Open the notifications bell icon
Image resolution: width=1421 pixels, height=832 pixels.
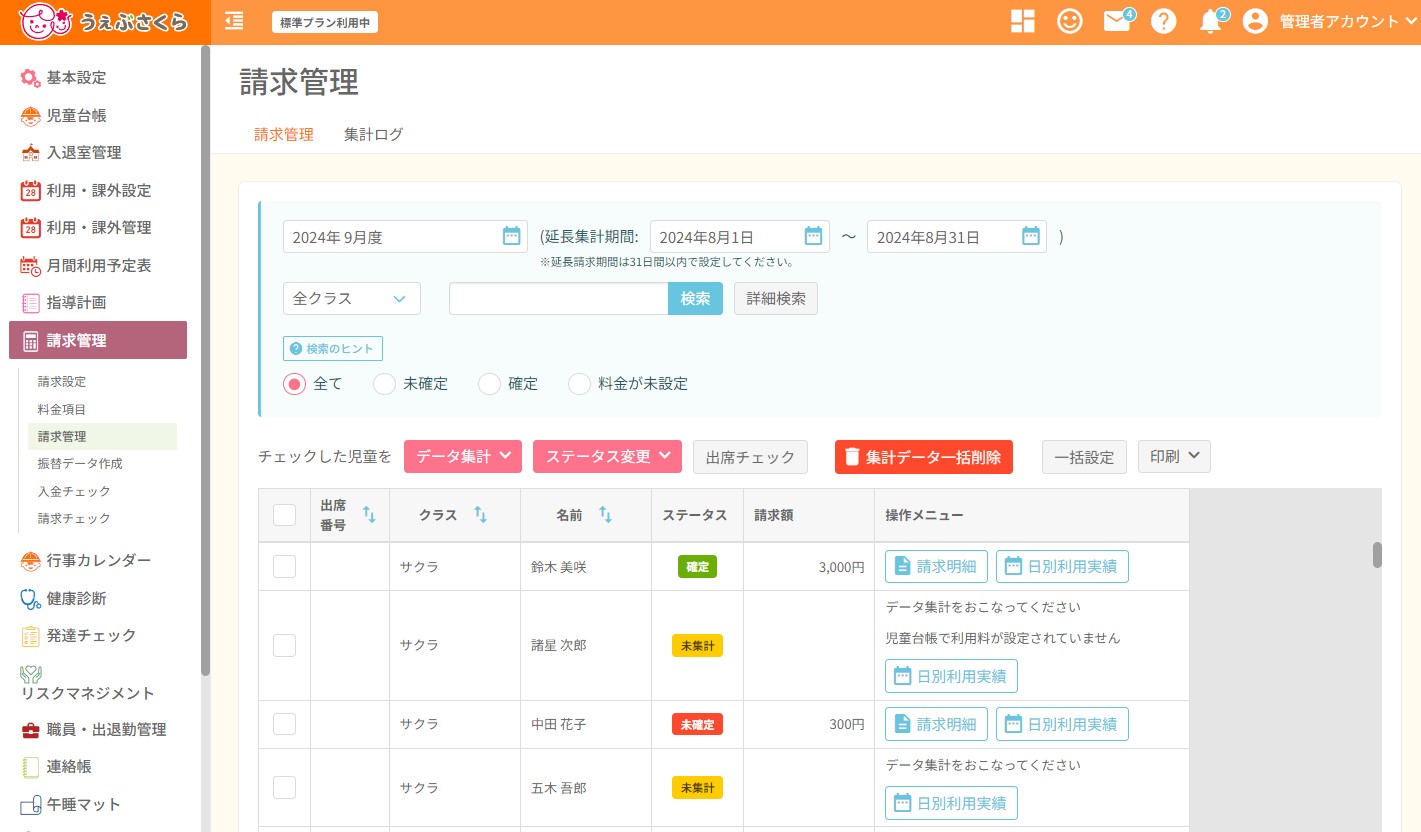click(1210, 21)
